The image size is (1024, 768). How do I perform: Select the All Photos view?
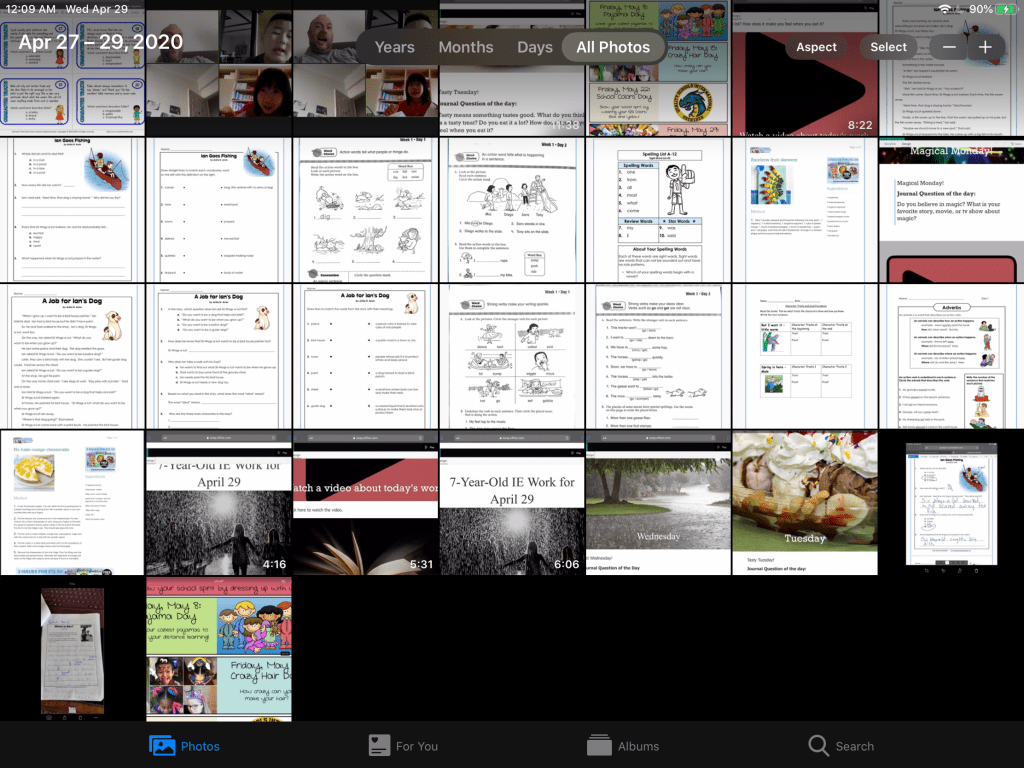pyautogui.click(x=613, y=47)
